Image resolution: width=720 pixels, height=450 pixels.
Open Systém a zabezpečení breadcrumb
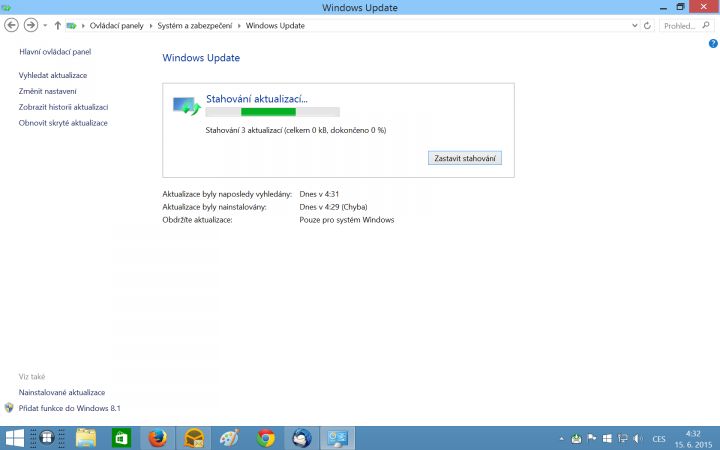(195, 26)
